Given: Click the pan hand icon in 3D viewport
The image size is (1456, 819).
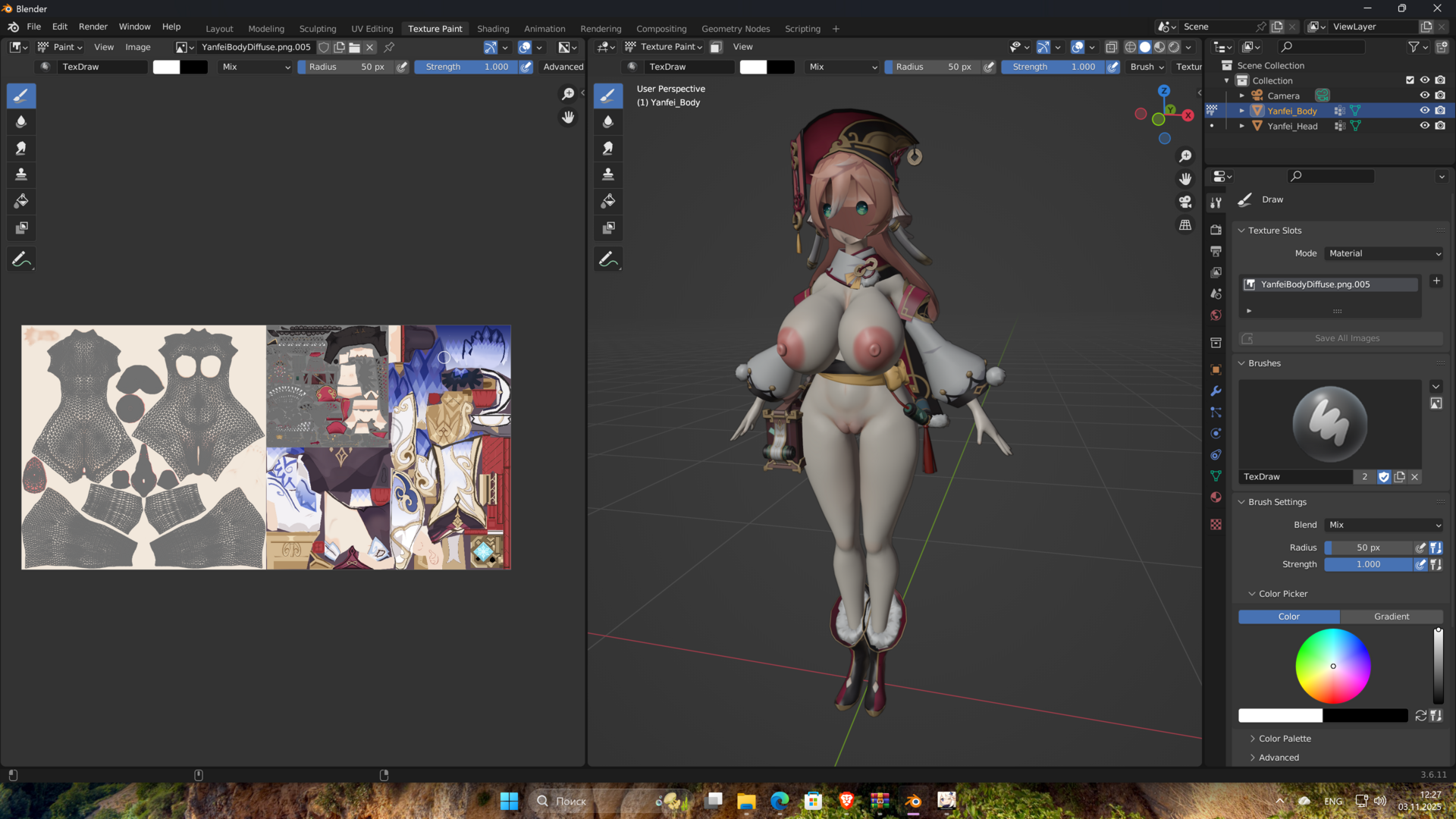Looking at the screenshot, I should pyautogui.click(x=1185, y=179).
